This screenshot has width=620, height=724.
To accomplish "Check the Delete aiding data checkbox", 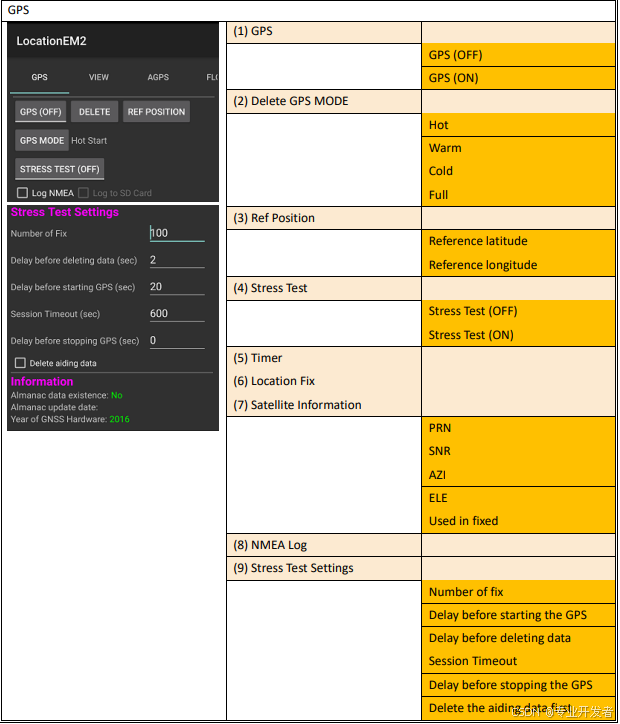I will click(x=20, y=363).
